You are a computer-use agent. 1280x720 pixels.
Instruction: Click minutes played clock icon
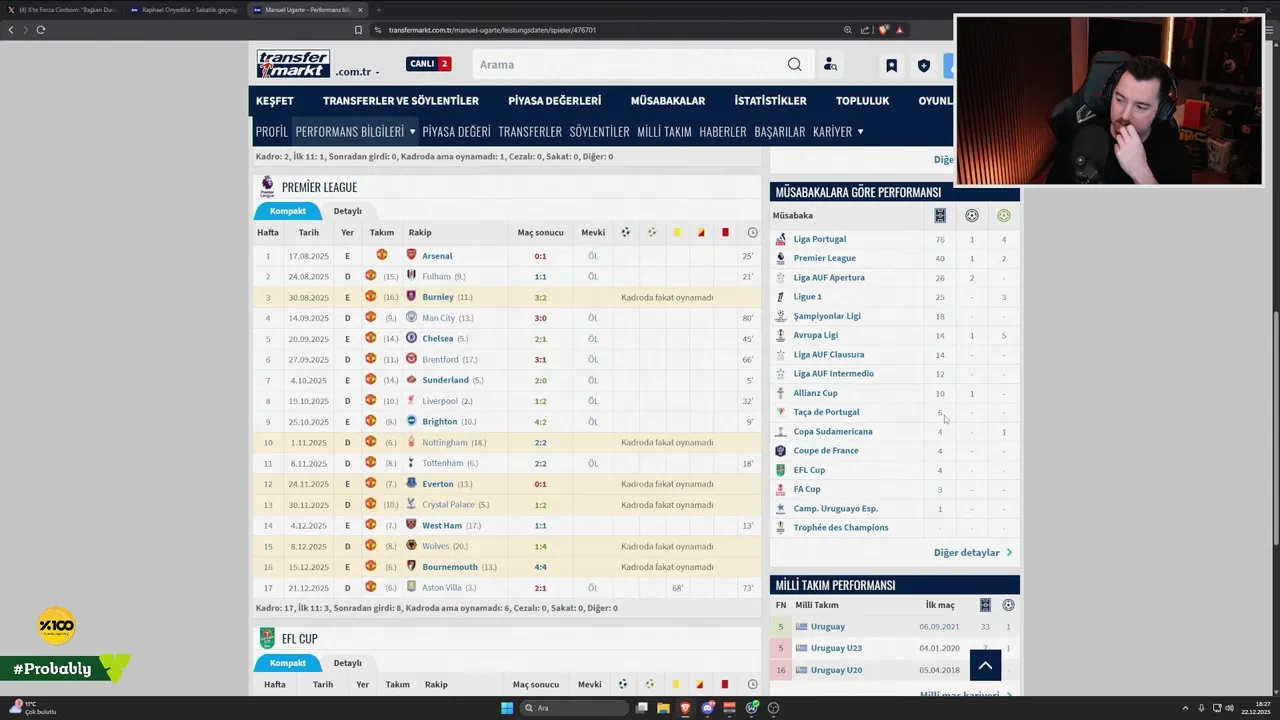[x=752, y=233]
